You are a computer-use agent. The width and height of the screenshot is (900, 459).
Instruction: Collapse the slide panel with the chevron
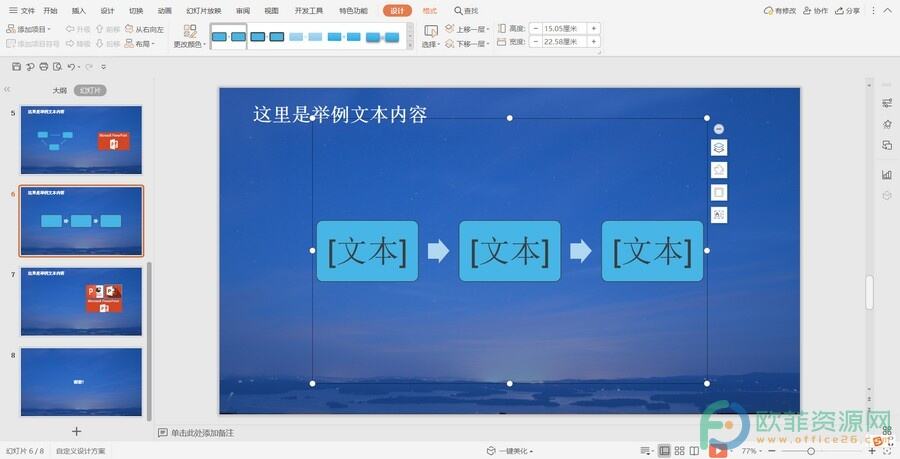[7, 90]
